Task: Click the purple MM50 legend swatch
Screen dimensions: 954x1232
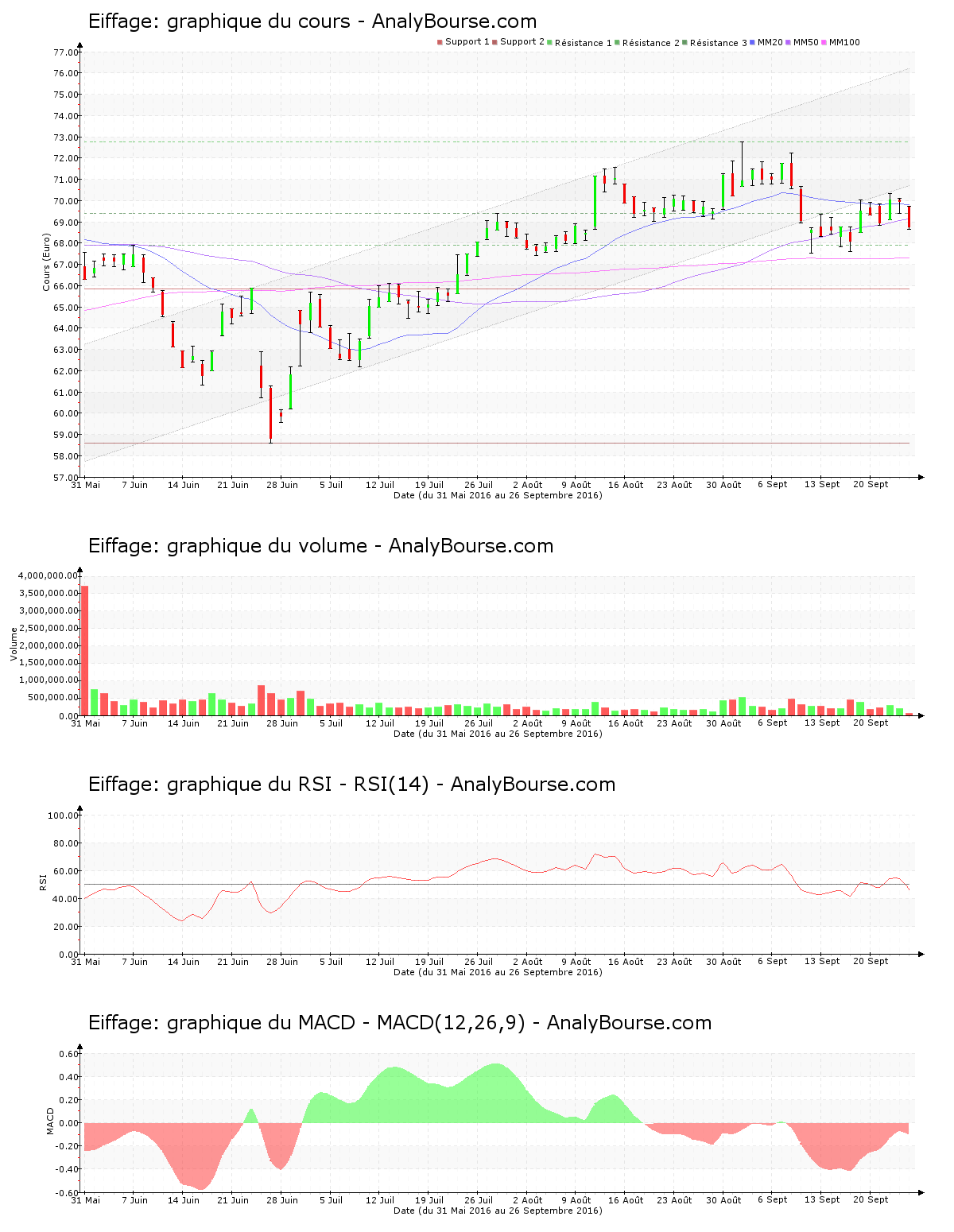Action: point(788,42)
